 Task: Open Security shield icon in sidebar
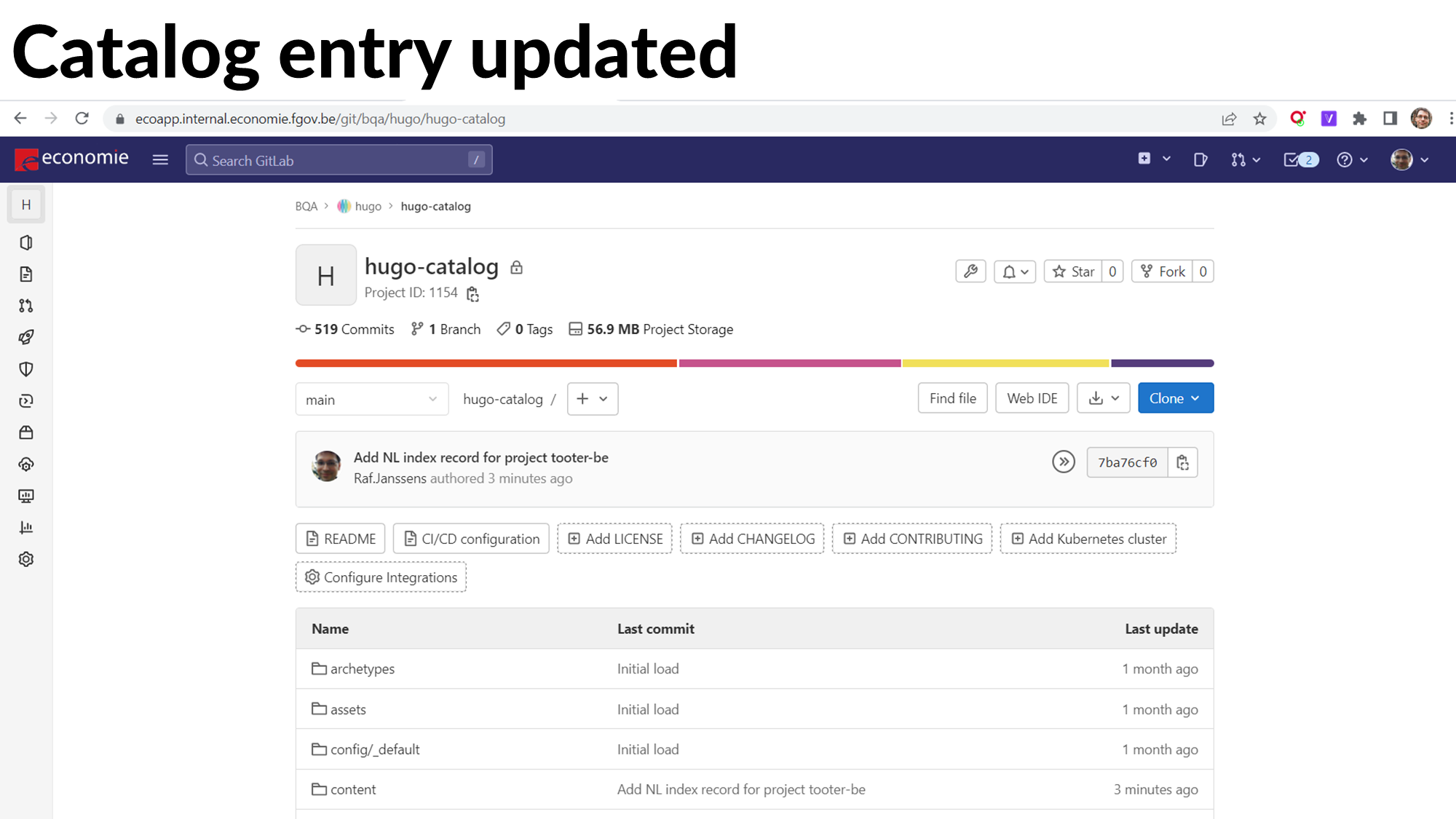tap(26, 369)
